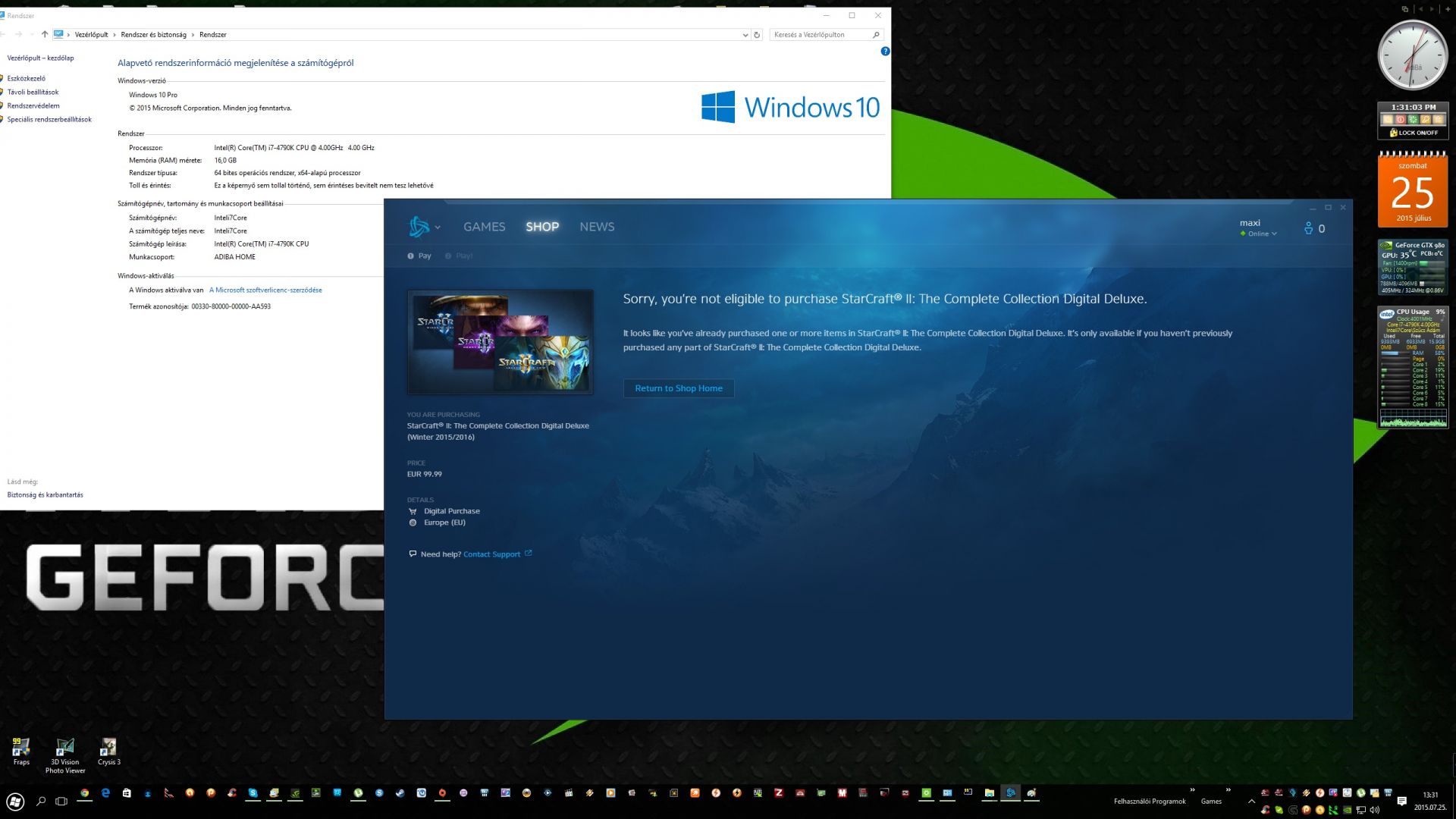The image size is (1456, 819).
Task: Open the Battle.net logo menu
Action: click(x=419, y=226)
